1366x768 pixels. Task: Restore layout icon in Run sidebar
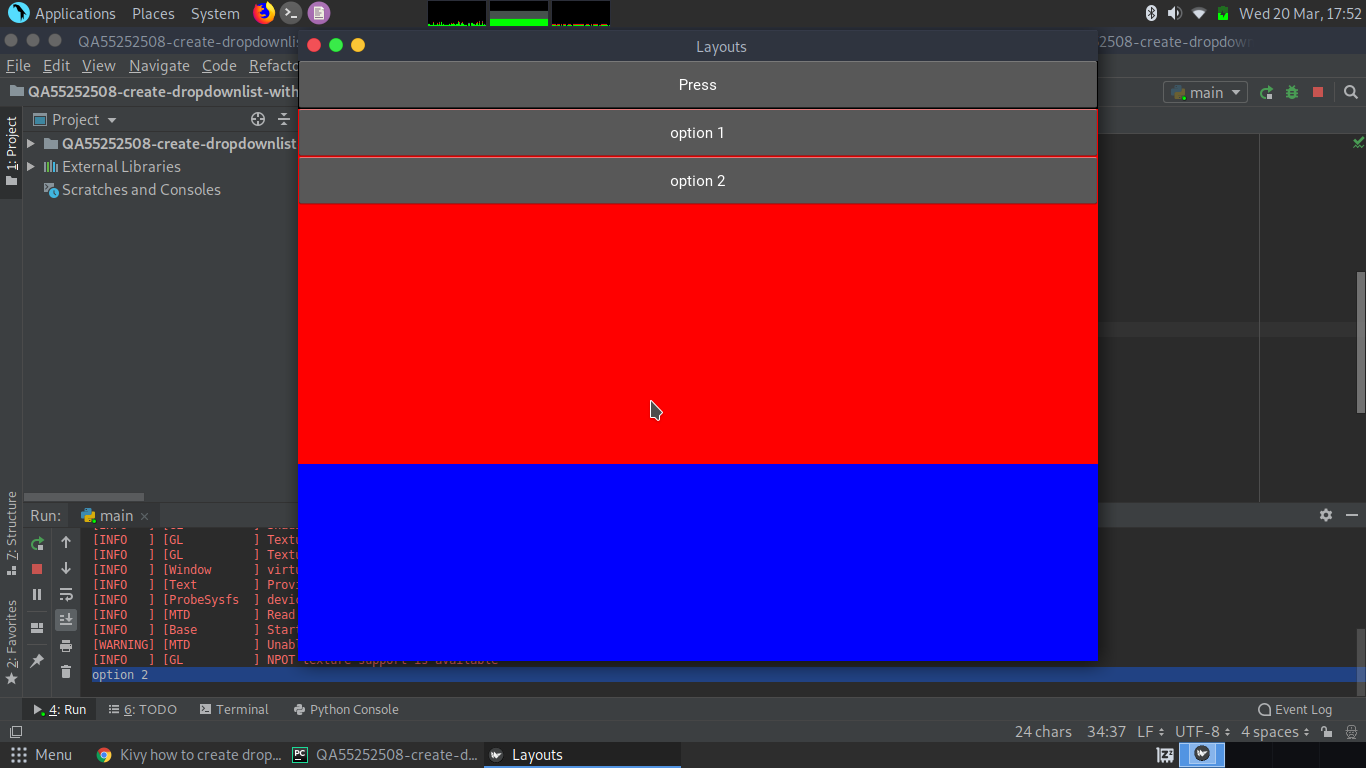(x=37, y=628)
